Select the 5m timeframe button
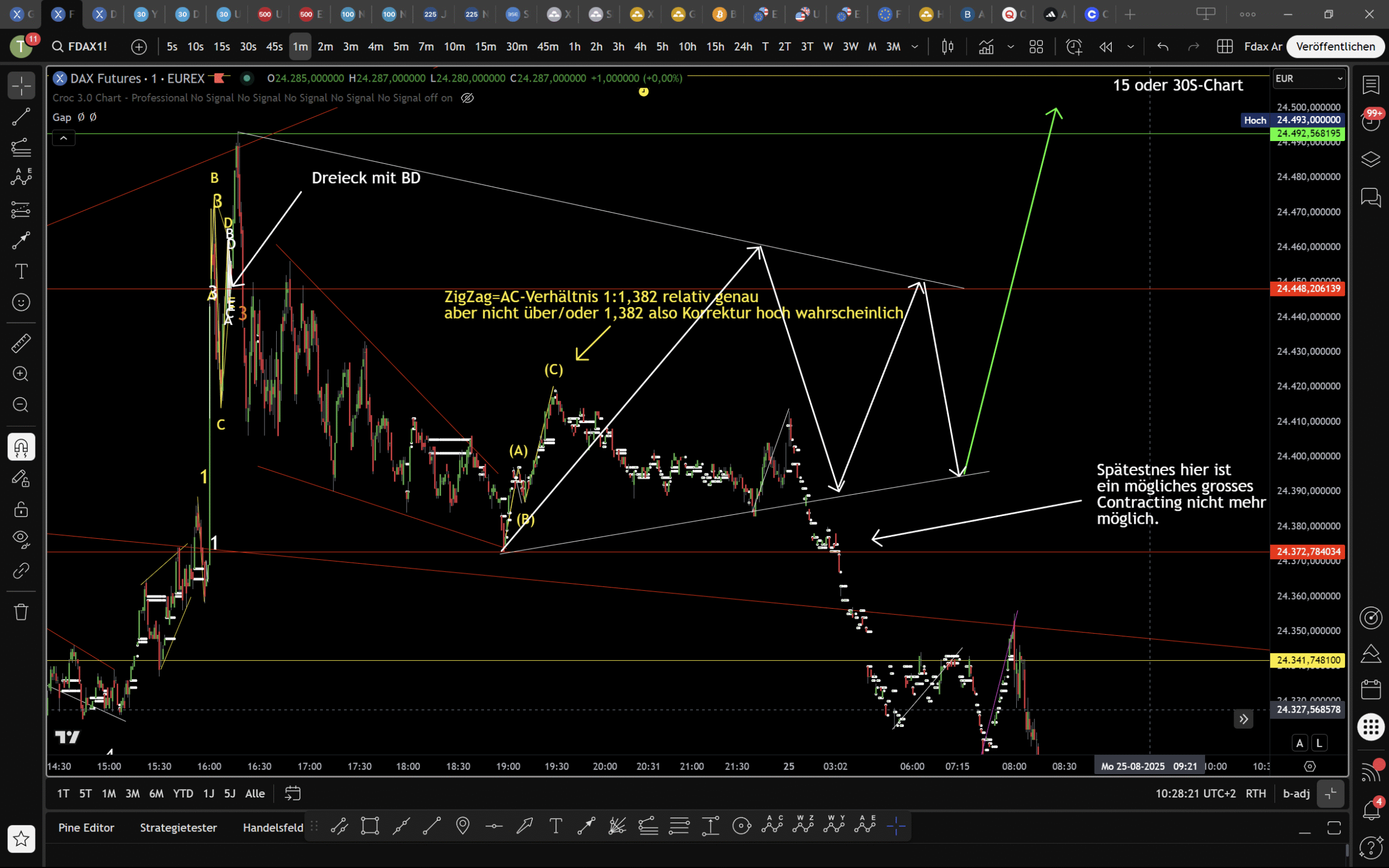This screenshot has height=868, width=1389. pos(400,47)
